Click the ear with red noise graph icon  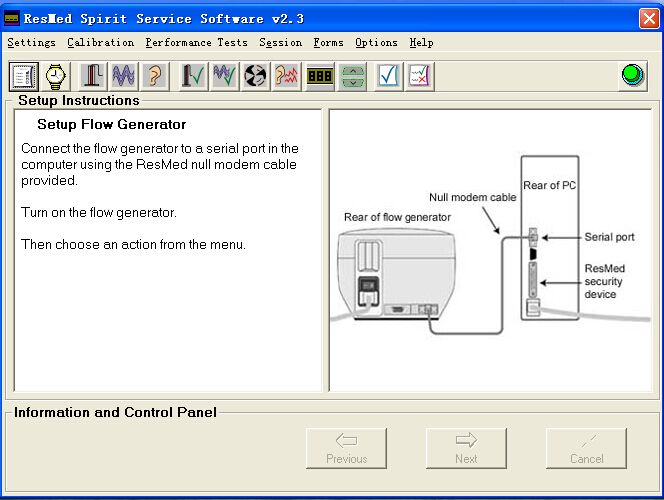tap(286, 77)
